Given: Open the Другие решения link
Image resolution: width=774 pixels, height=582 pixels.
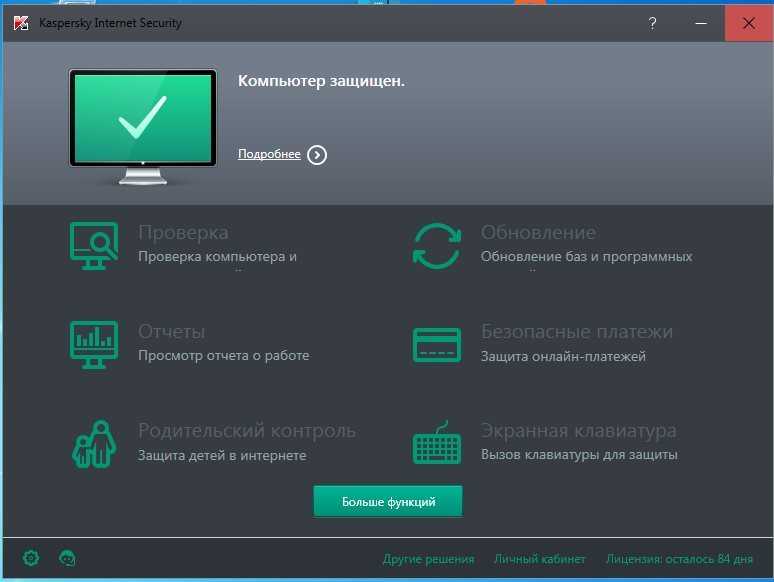Looking at the screenshot, I should (x=428, y=559).
